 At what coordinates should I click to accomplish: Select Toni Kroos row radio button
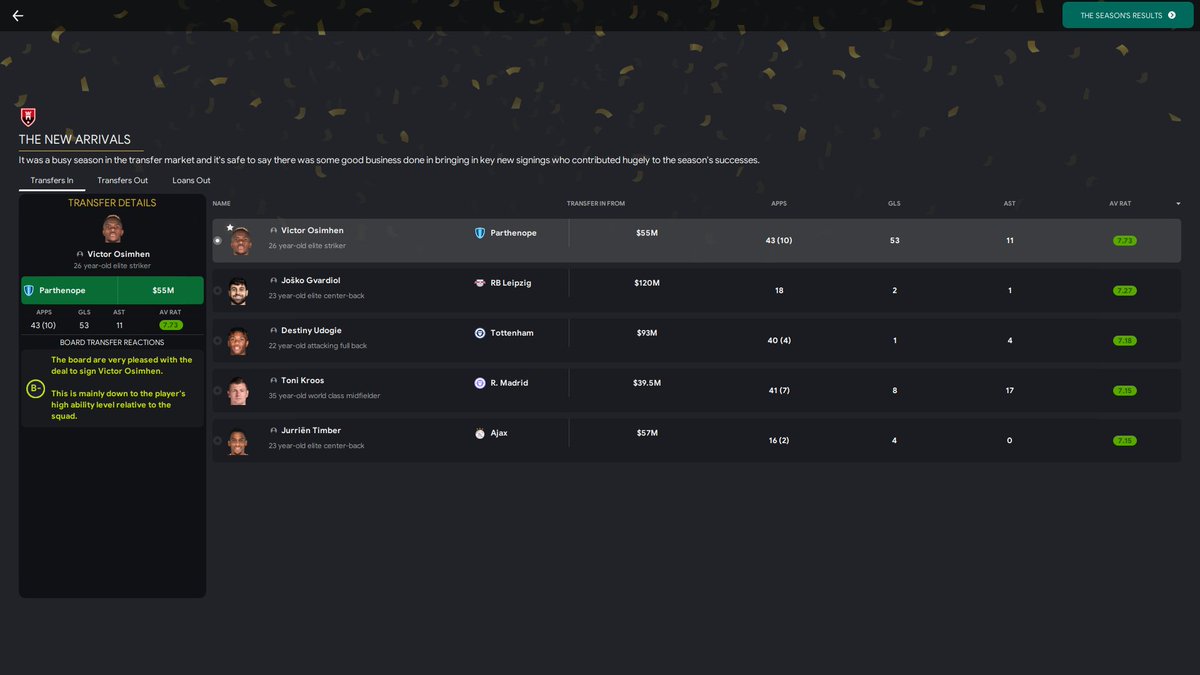218,390
